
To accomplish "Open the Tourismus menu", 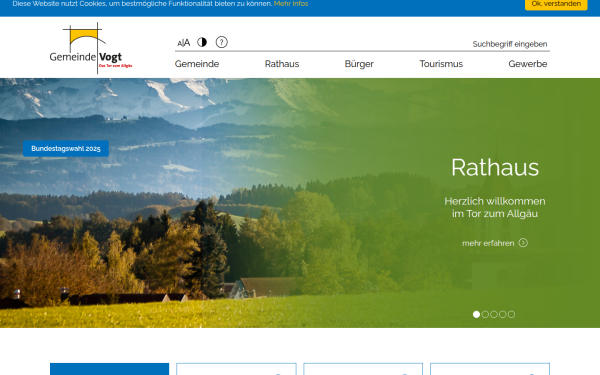I will [441, 64].
